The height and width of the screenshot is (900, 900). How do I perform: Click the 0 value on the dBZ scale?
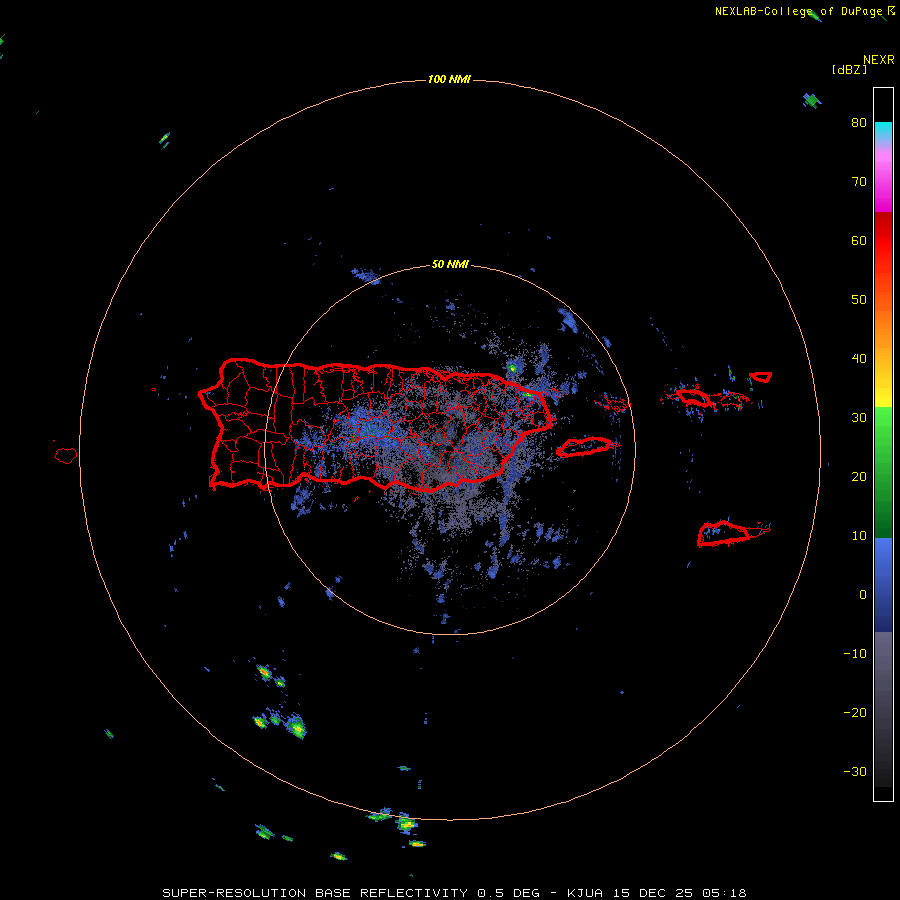tap(863, 595)
